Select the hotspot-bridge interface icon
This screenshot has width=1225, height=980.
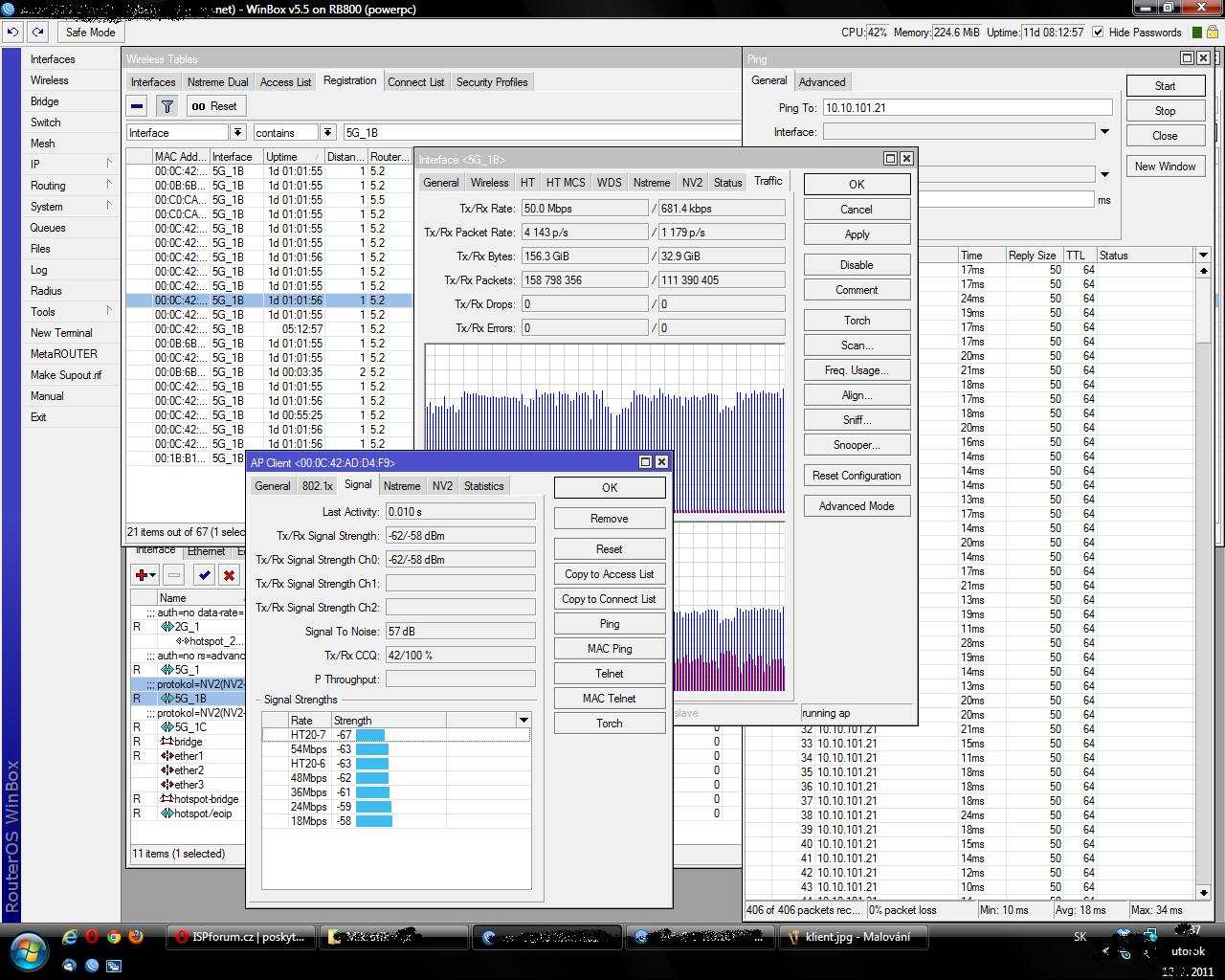click(167, 799)
